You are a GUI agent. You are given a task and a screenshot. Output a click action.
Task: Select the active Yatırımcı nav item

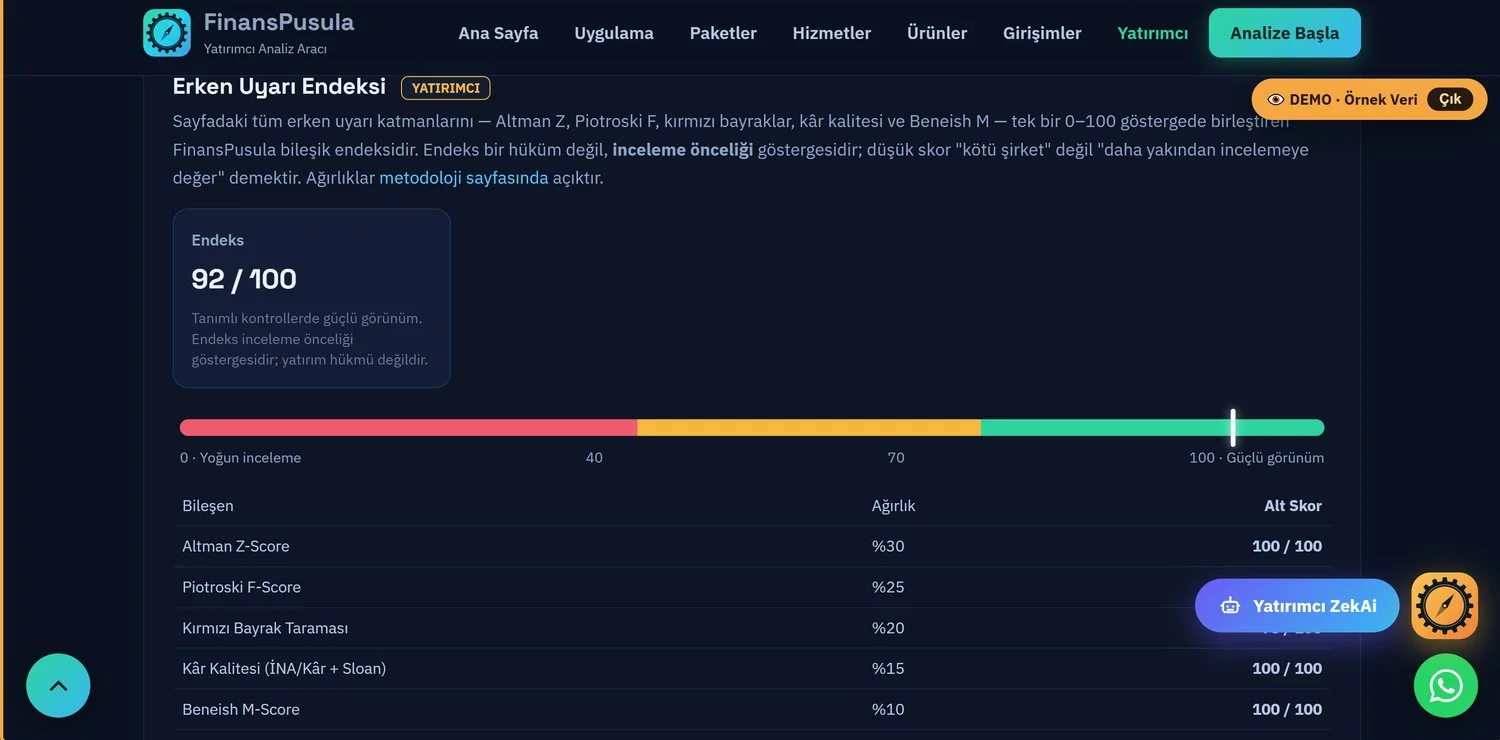[1153, 33]
